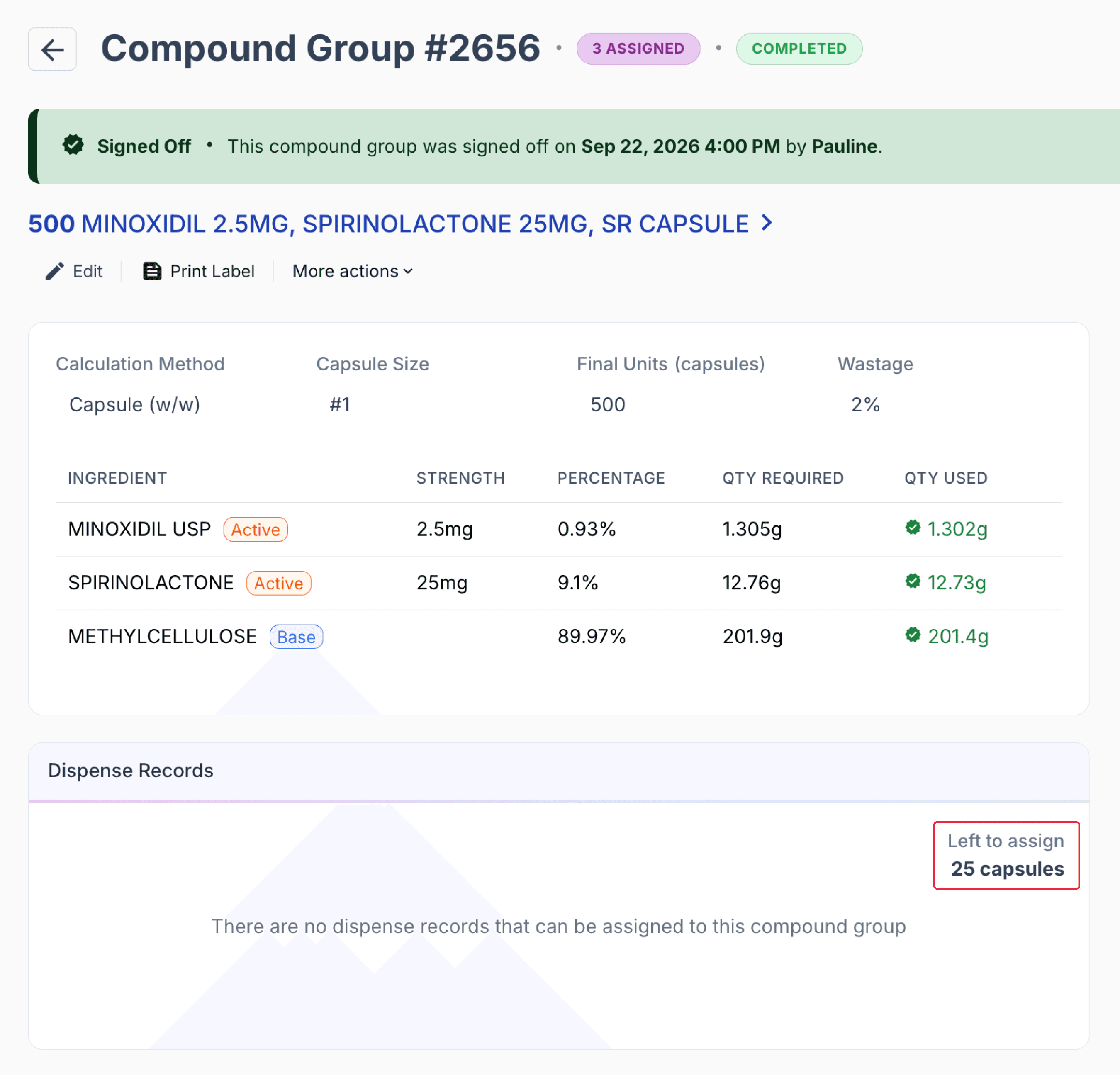Open the More actions dropdown
This screenshot has height=1075, width=1120.
pos(352,271)
